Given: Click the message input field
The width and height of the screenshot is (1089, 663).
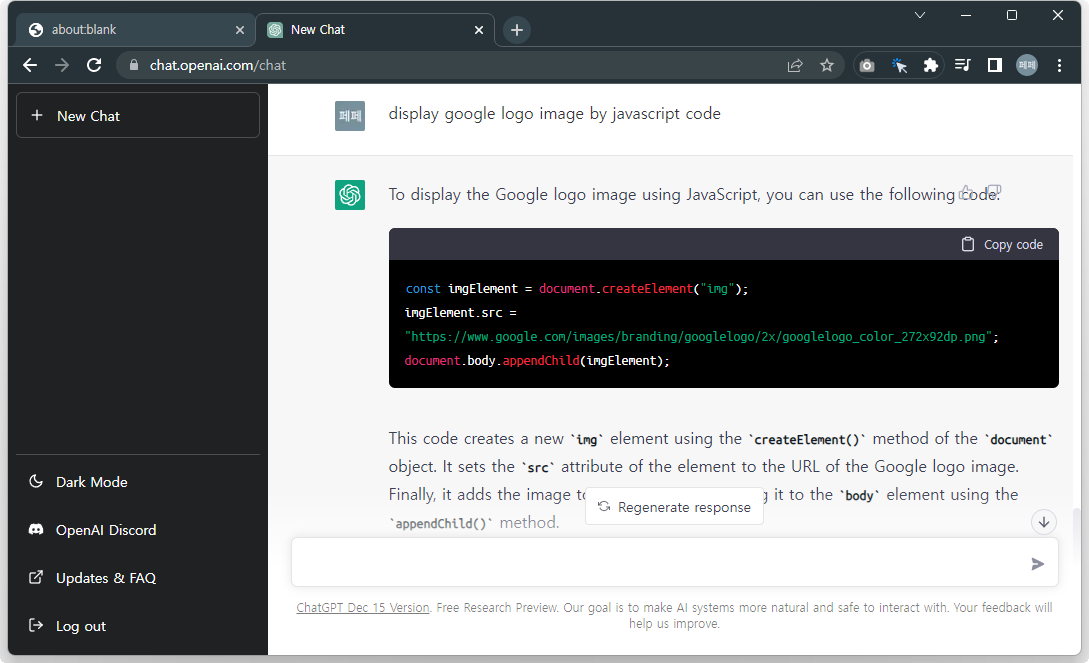Looking at the screenshot, I should point(674,562).
